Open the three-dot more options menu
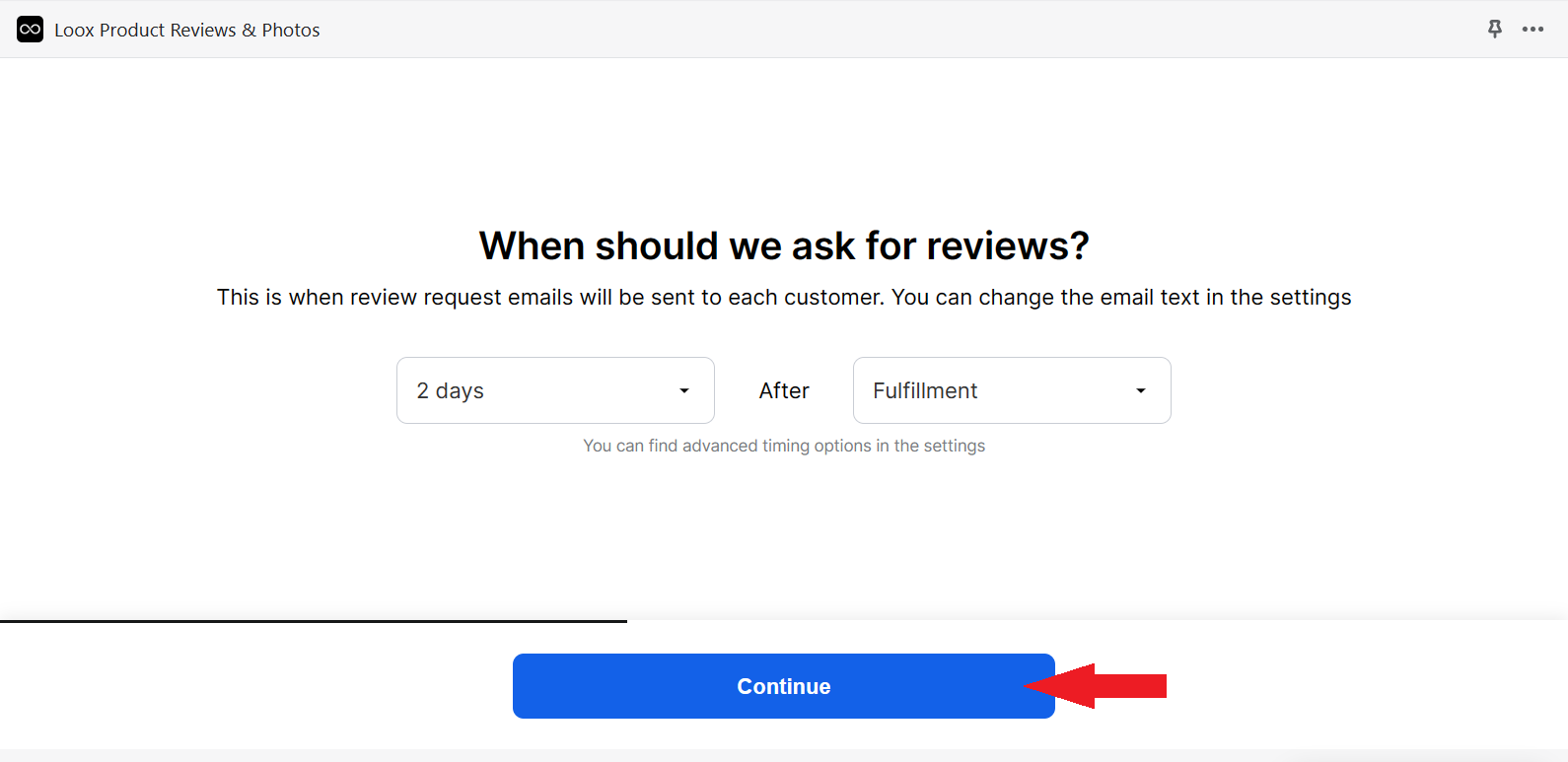The height and width of the screenshot is (762, 1568). 1532,30
